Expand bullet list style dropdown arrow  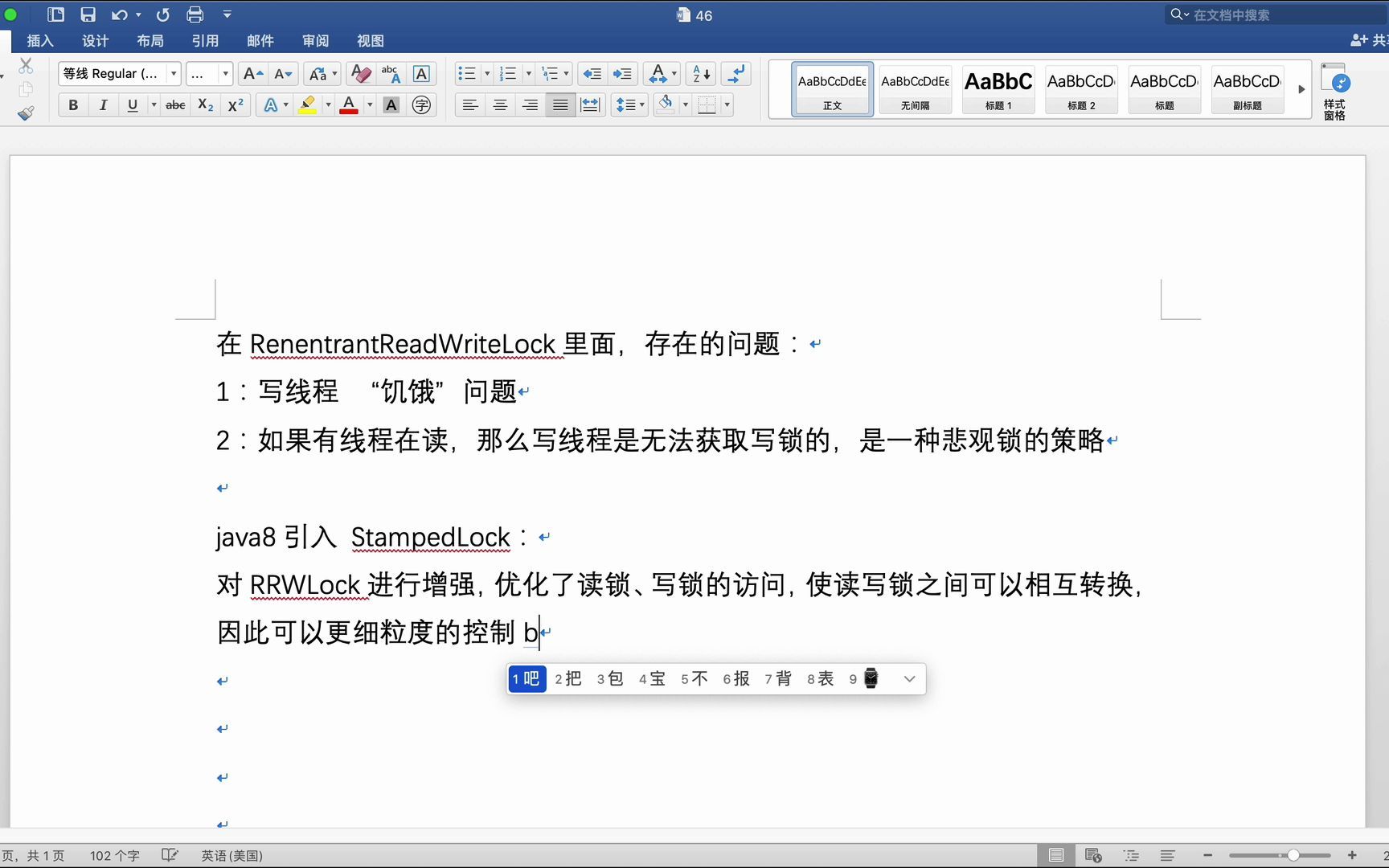(x=487, y=74)
